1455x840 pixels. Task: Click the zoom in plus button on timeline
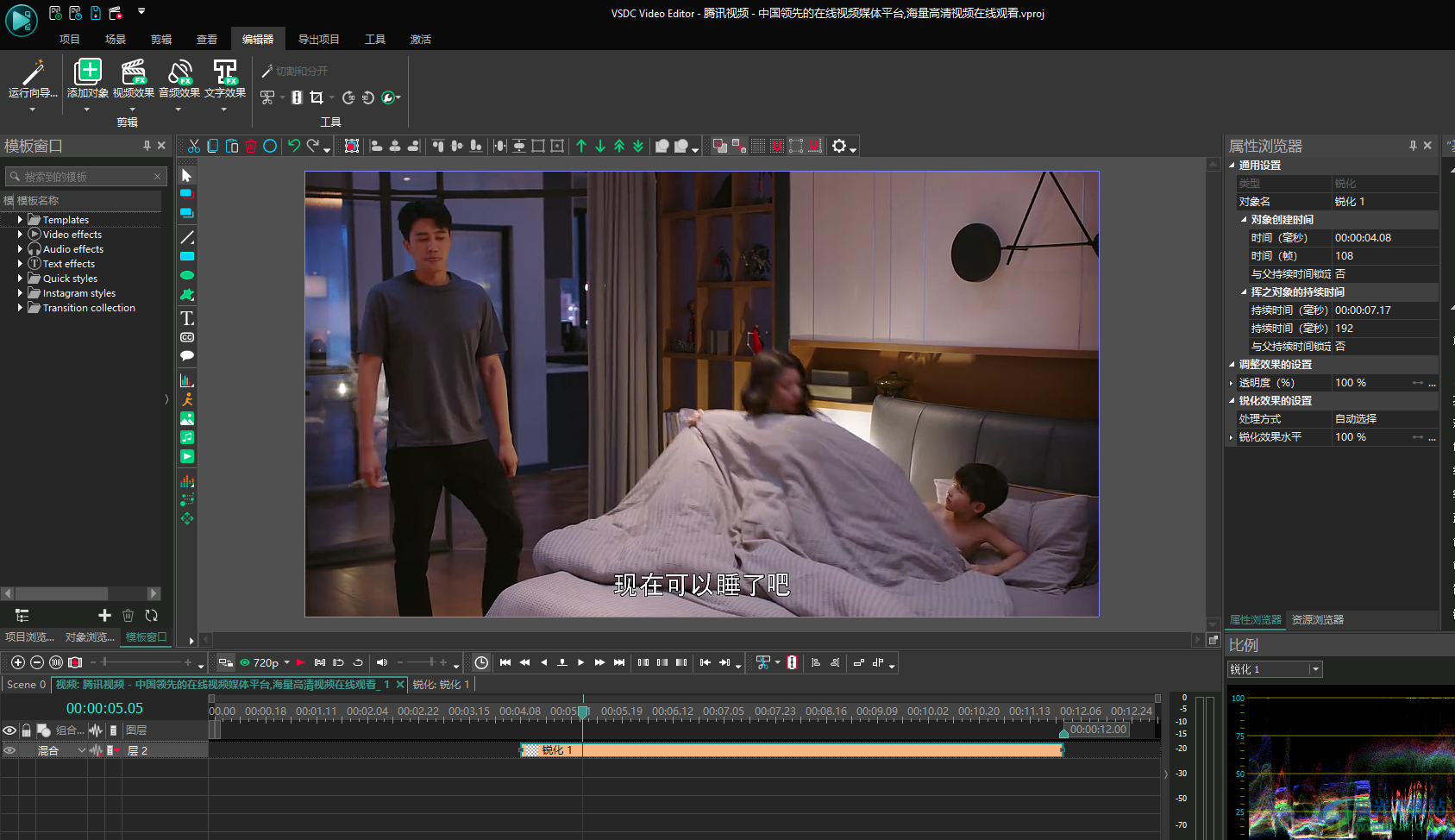coord(17,662)
